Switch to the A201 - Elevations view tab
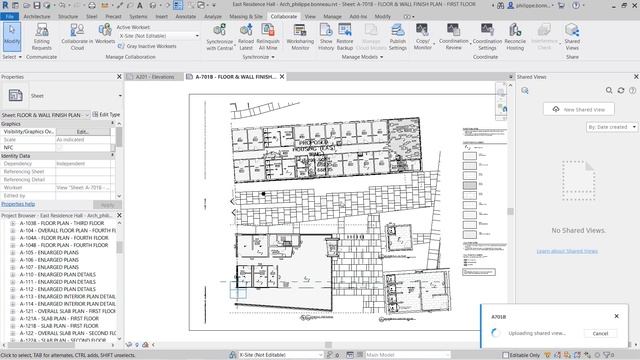This screenshot has height=360, width=640. [x=155, y=77]
